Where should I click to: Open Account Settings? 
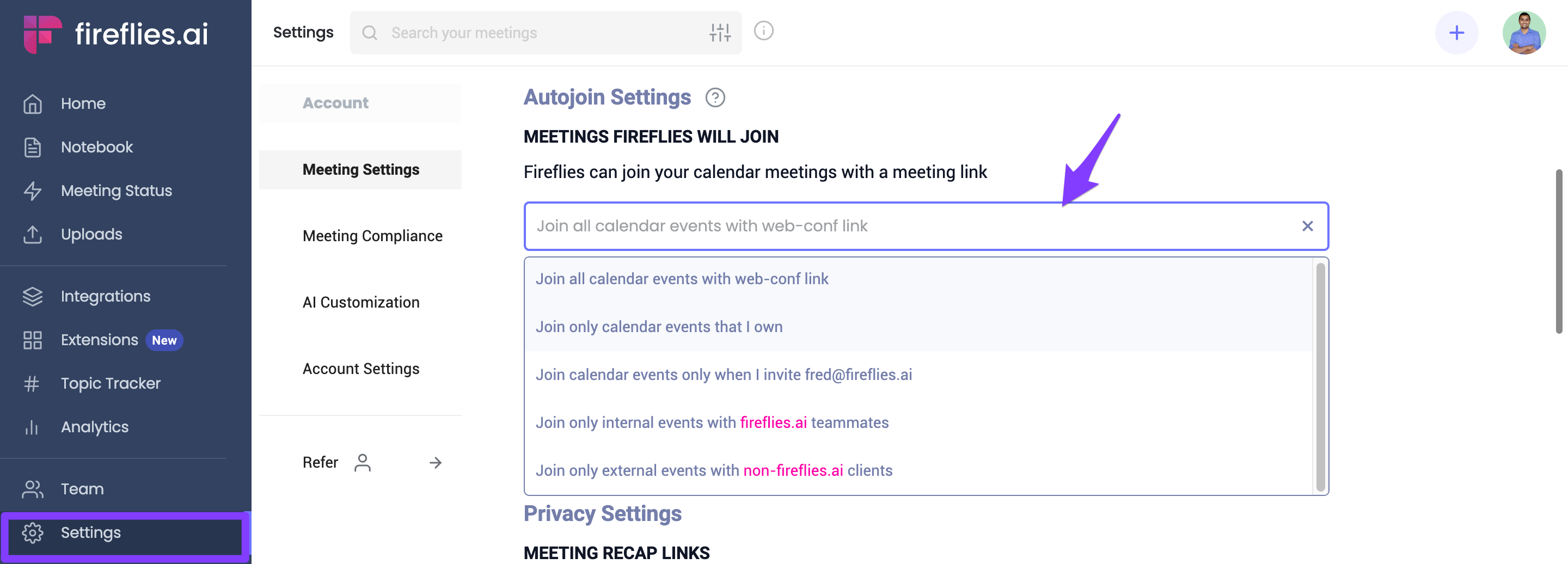click(x=361, y=369)
